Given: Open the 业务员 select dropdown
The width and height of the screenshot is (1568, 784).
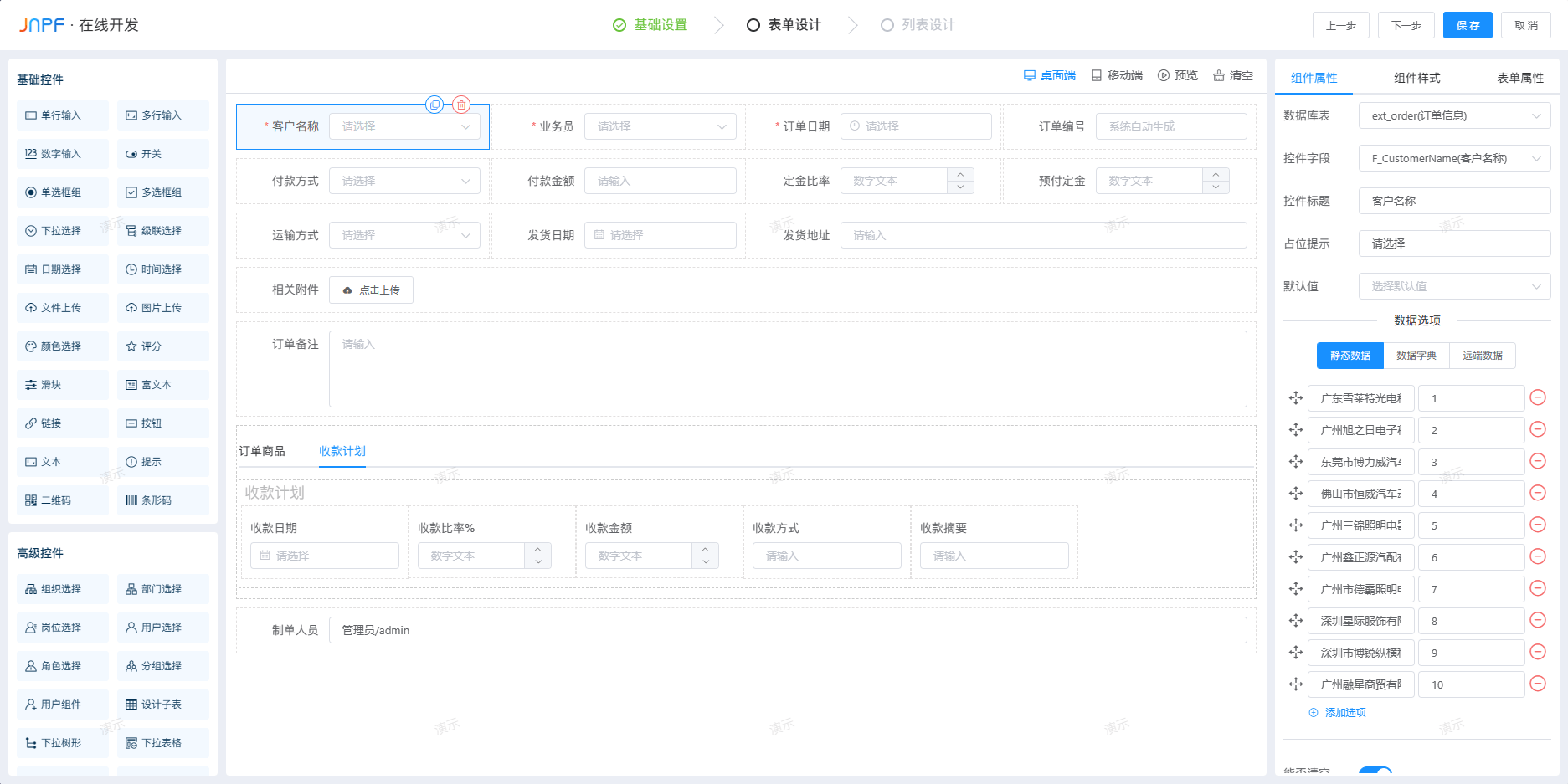Looking at the screenshot, I should tap(661, 126).
